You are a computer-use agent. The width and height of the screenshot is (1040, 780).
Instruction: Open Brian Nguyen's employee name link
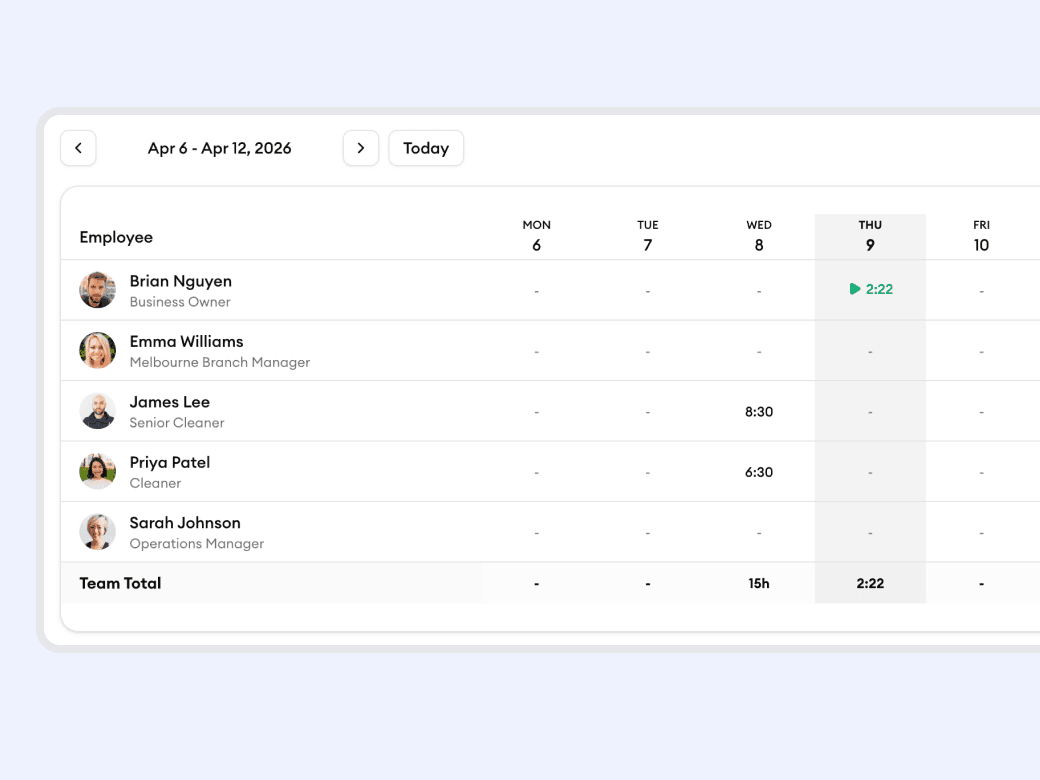(180, 281)
